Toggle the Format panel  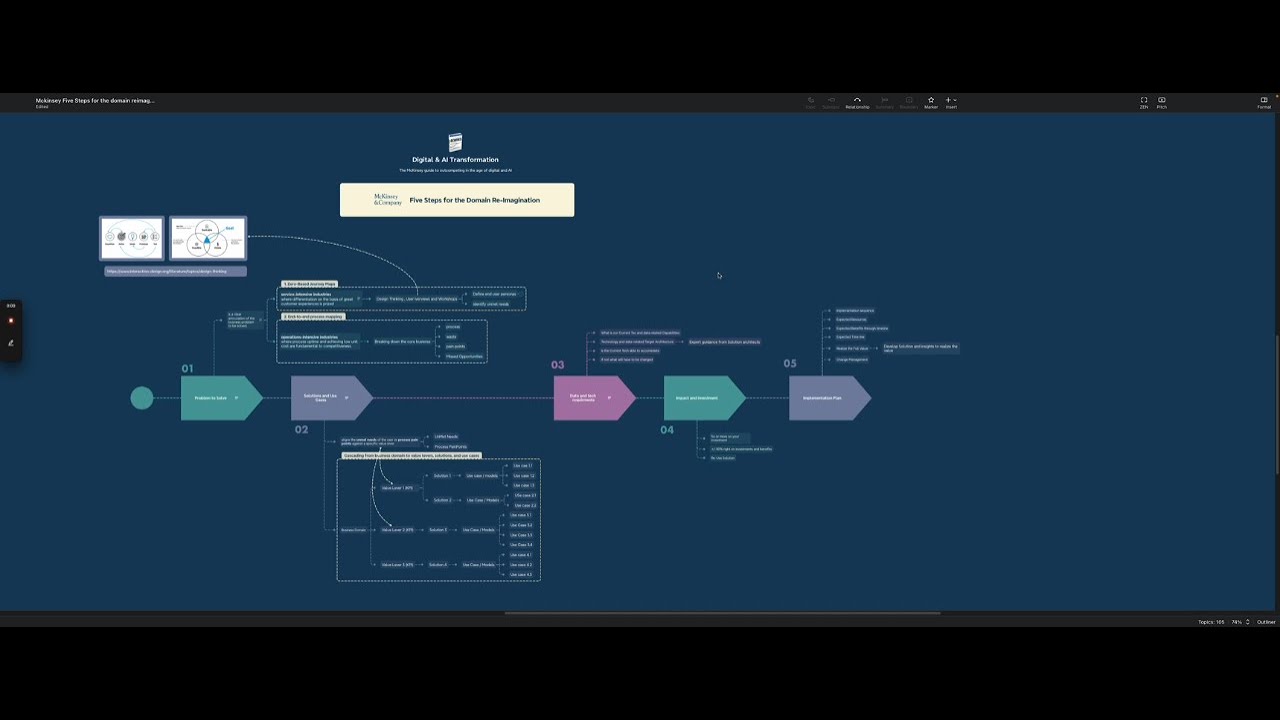[x=1264, y=102]
